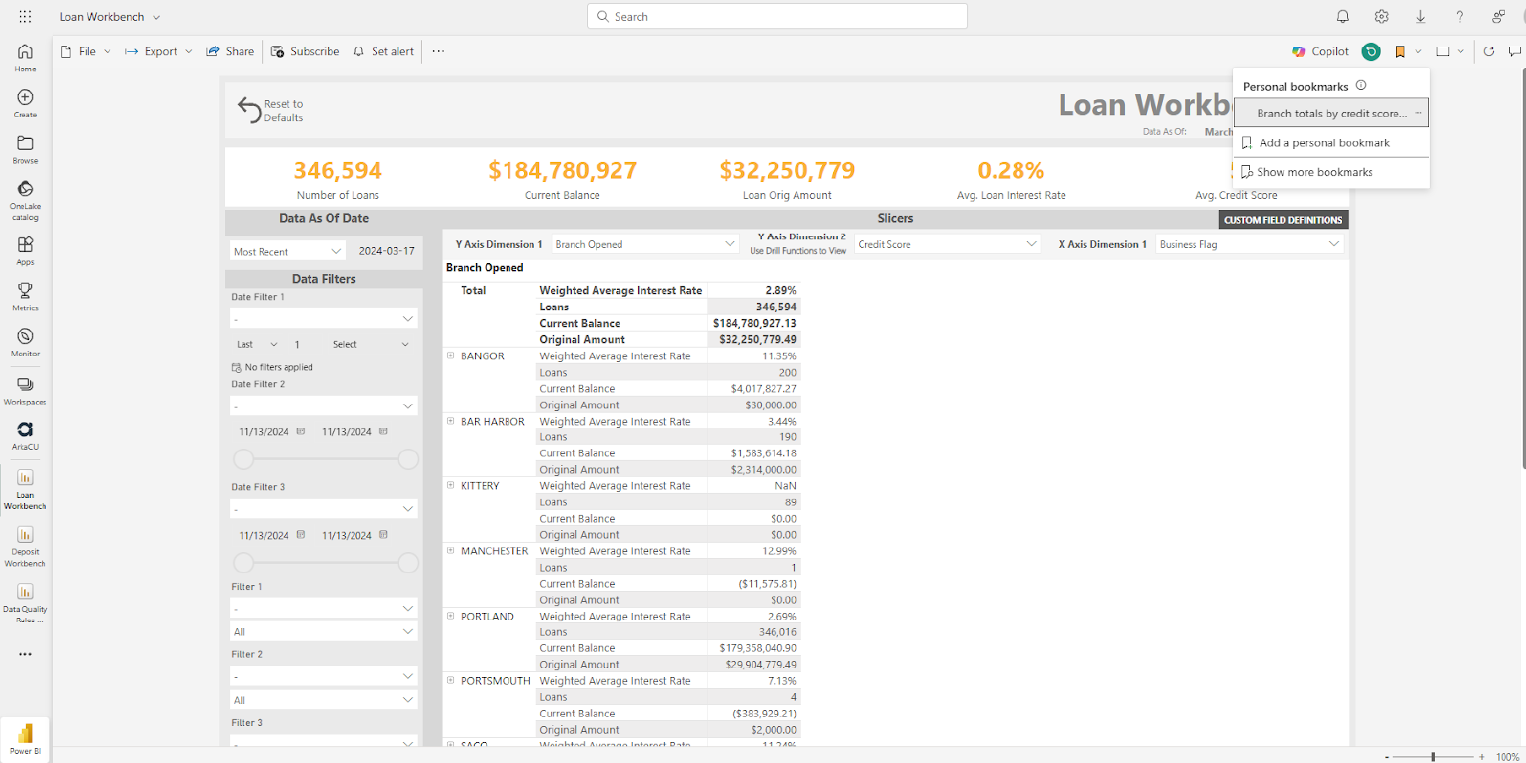Click the Set alert button
Viewport: 1526px width, 763px height.
pyautogui.click(x=383, y=51)
